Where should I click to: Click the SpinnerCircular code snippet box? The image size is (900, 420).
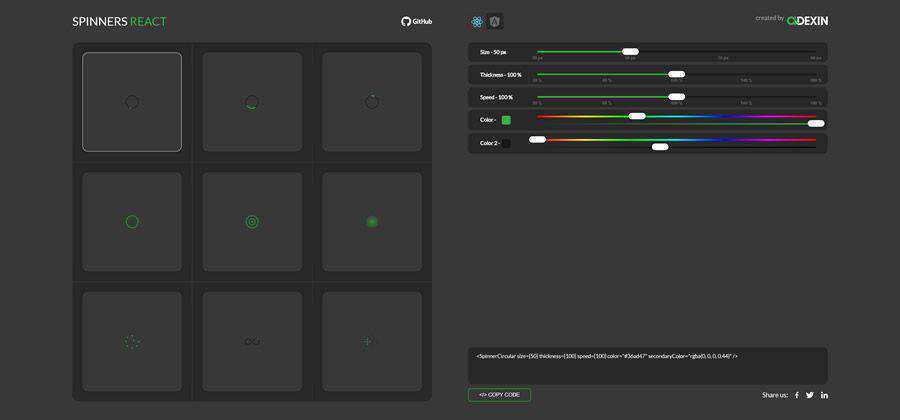pos(647,364)
